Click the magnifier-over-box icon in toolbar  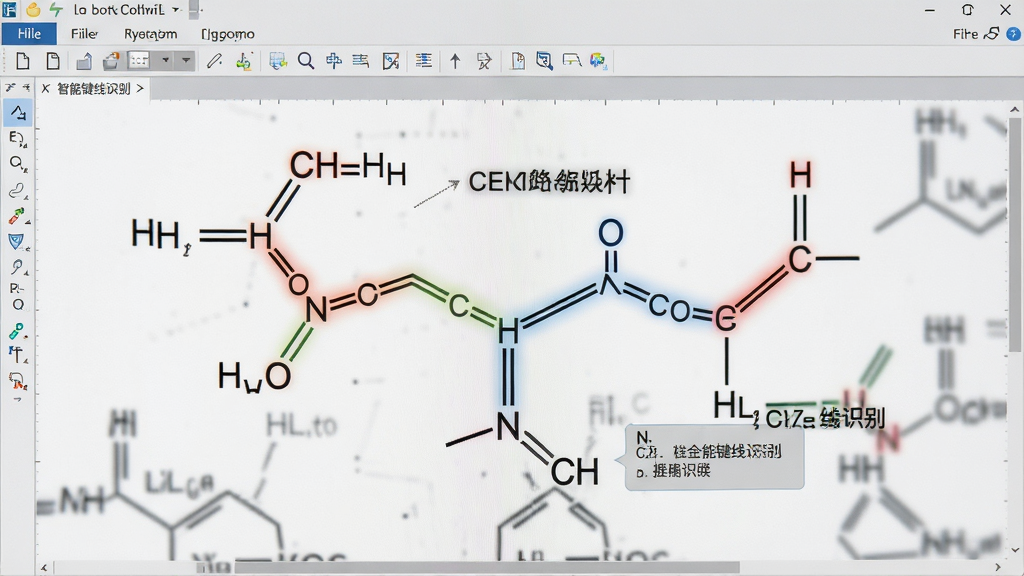click(x=544, y=61)
